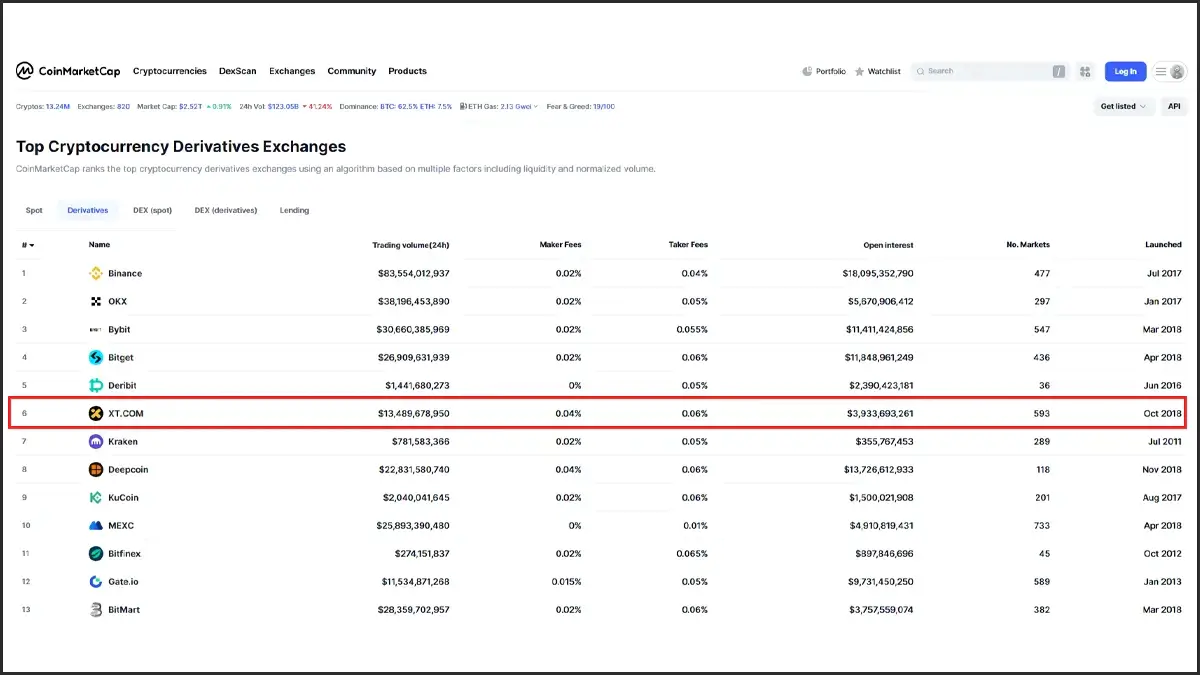Expand the Get listed dropdown
The height and width of the screenshot is (675, 1200).
tap(1124, 106)
